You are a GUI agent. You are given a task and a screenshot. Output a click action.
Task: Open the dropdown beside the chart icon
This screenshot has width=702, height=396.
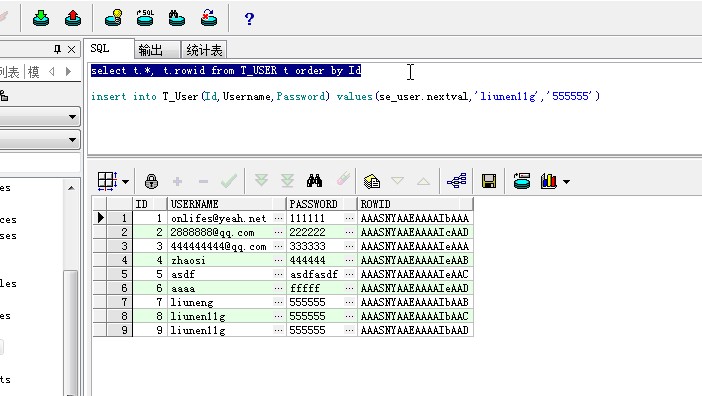click(566, 182)
